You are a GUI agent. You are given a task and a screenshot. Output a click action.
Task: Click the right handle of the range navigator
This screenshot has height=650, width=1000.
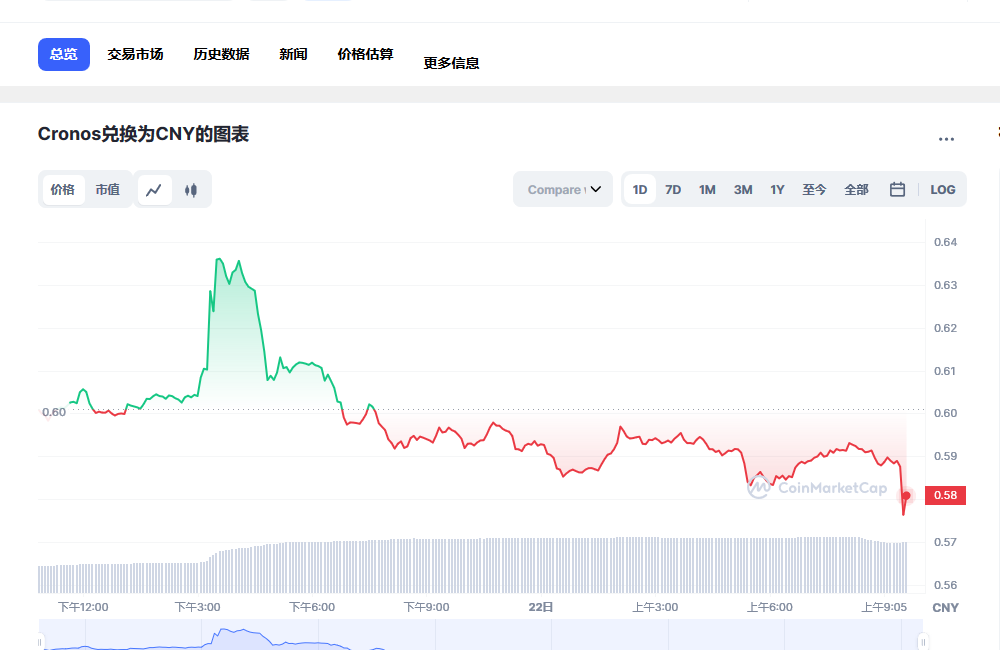[923, 641]
